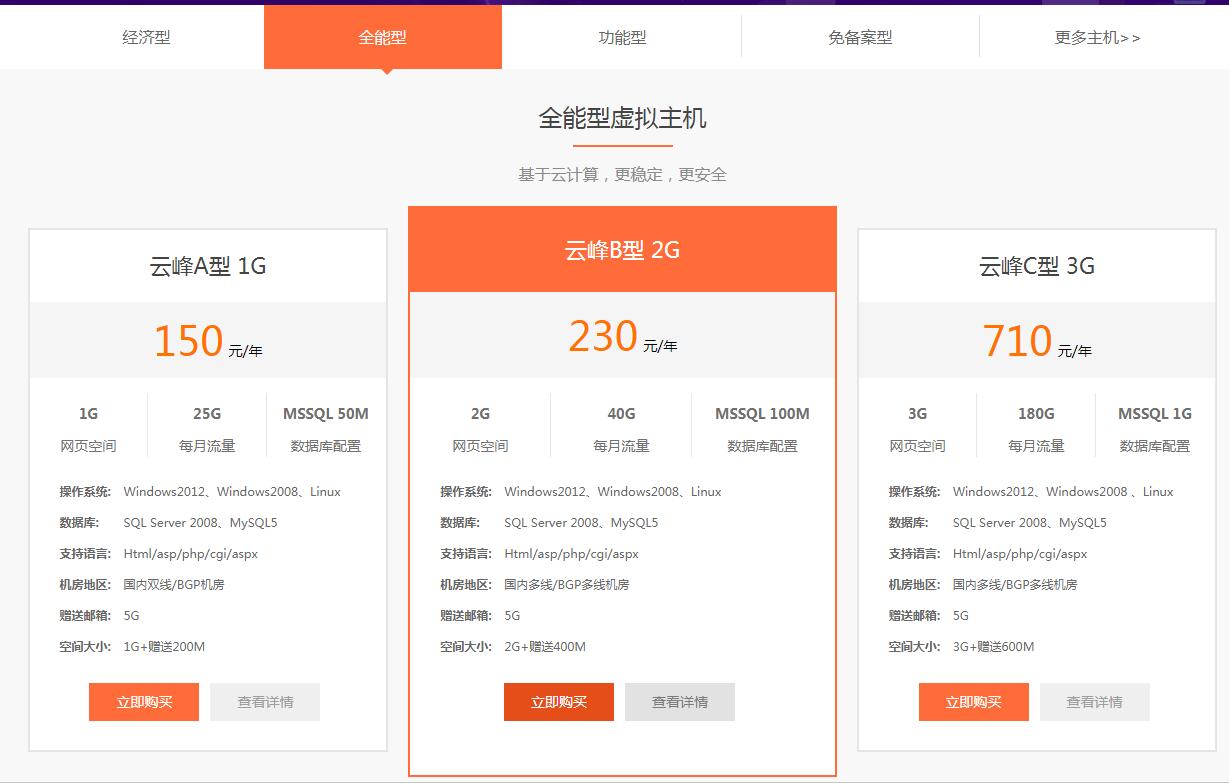This screenshot has width=1229, height=783.
Task: Switch to the 经济型 tab
Action: (x=146, y=37)
